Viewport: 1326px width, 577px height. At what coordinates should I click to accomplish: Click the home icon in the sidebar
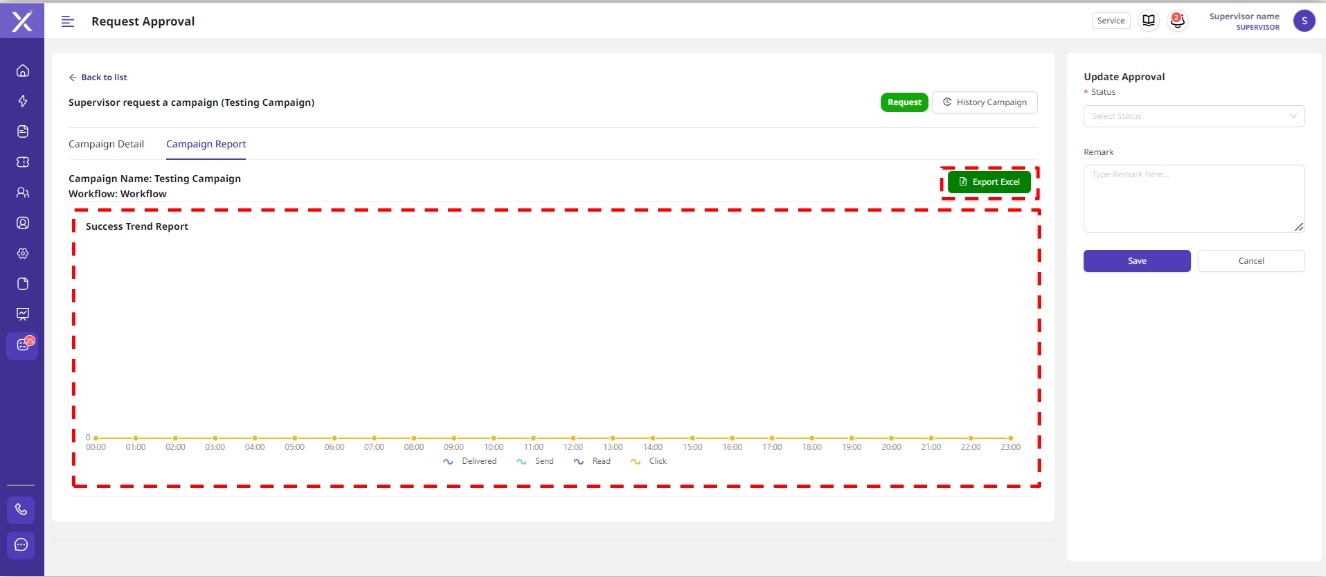23,71
